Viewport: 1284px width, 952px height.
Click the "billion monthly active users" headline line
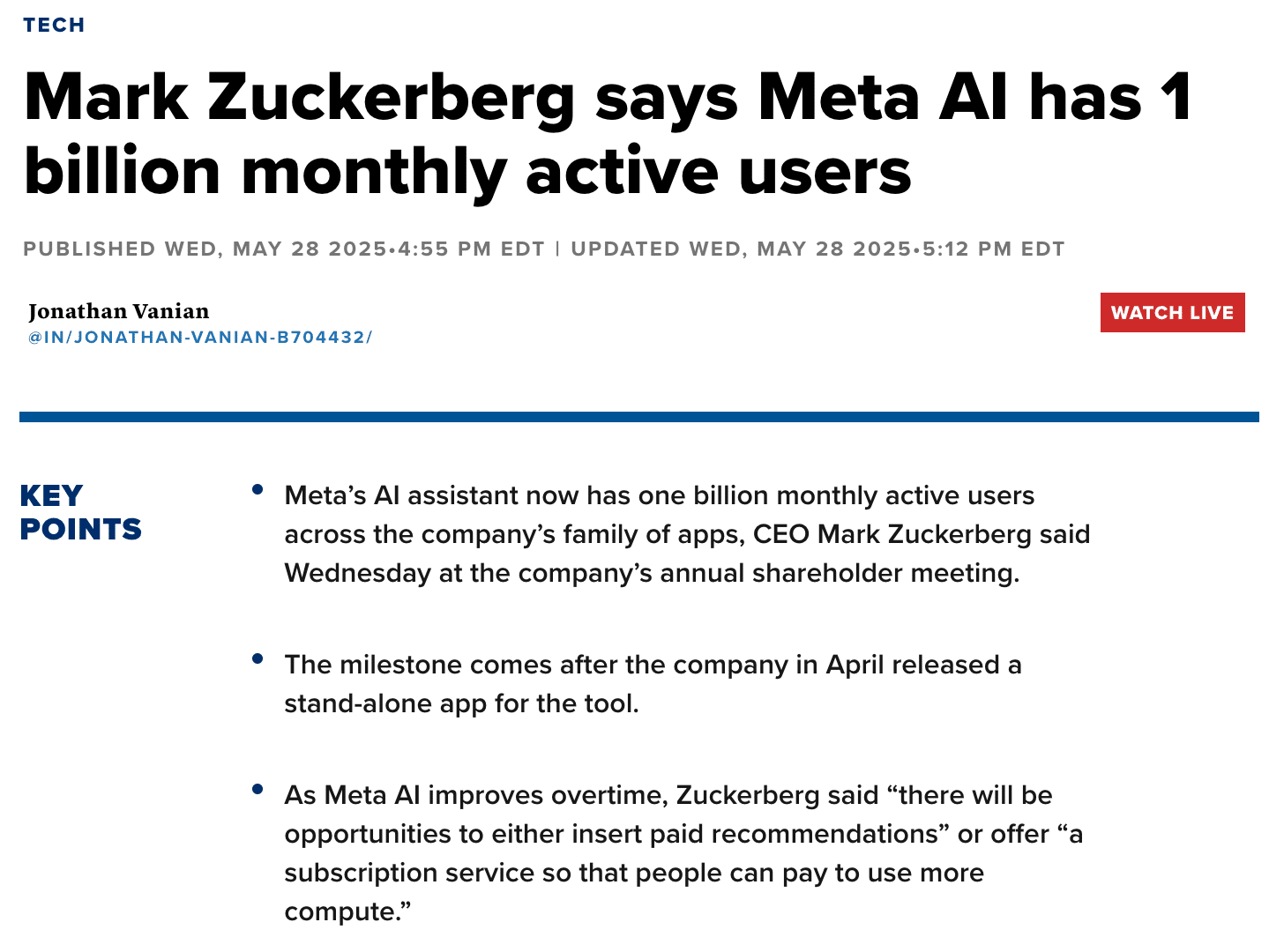[467, 172]
